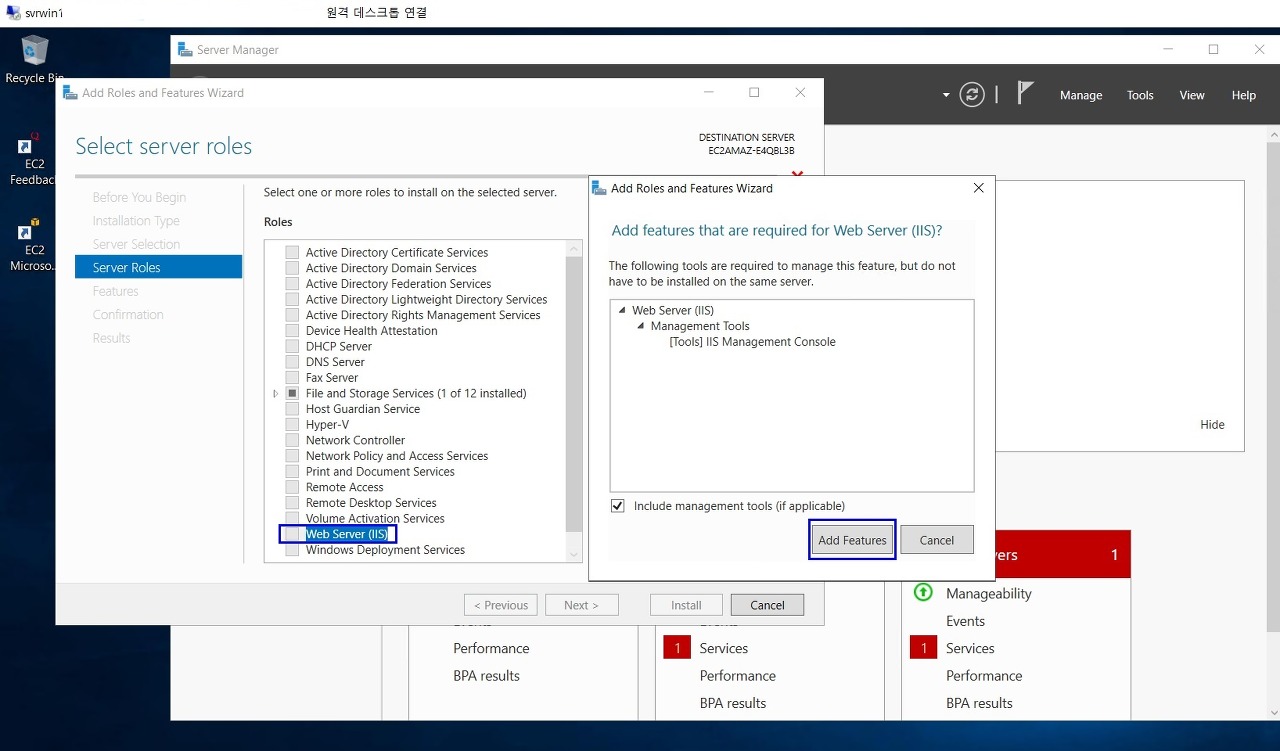1280x751 pixels.
Task: Select Volume Activation Services role row
Action: 375,519
